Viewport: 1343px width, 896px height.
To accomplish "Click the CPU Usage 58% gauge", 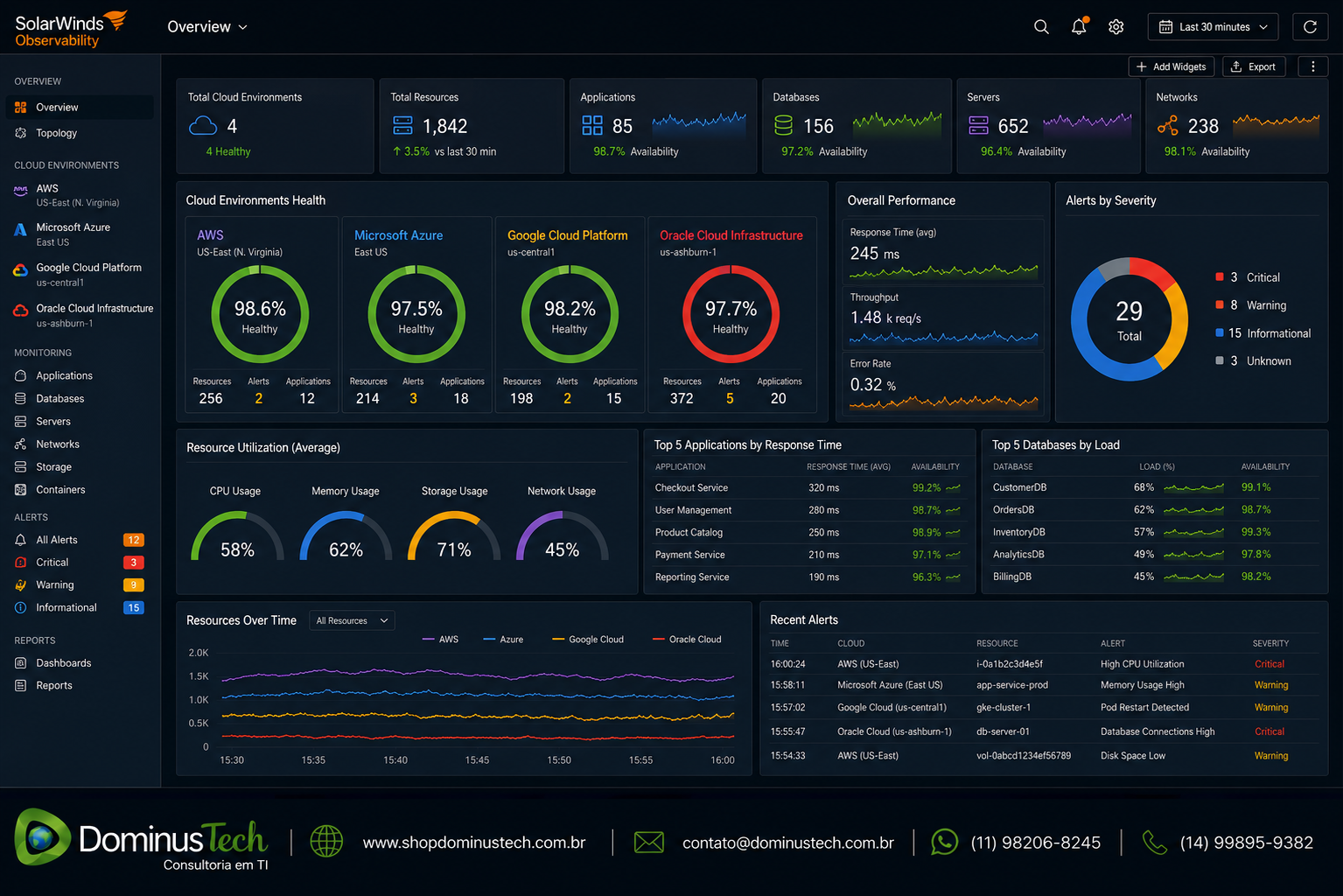I will pyautogui.click(x=237, y=535).
